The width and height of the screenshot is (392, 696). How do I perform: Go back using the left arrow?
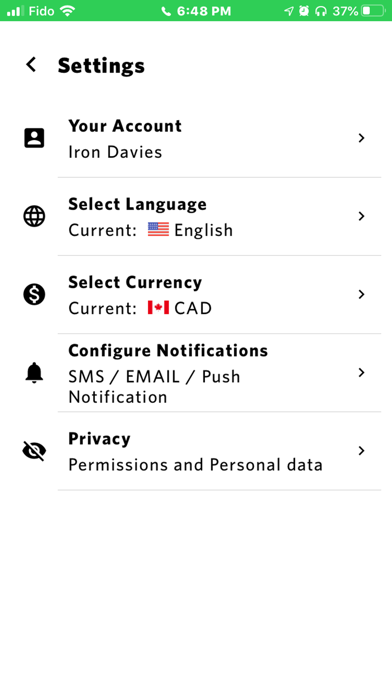pyautogui.click(x=31, y=65)
